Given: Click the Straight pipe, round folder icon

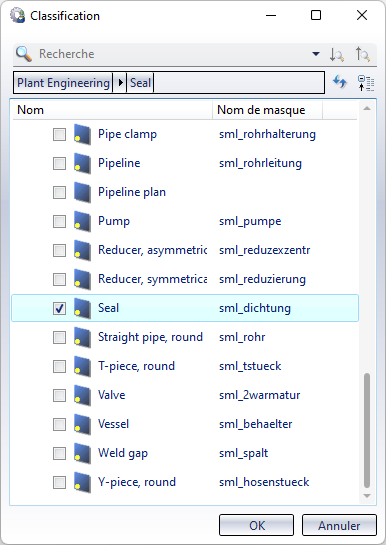Looking at the screenshot, I should click(x=82, y=337).
